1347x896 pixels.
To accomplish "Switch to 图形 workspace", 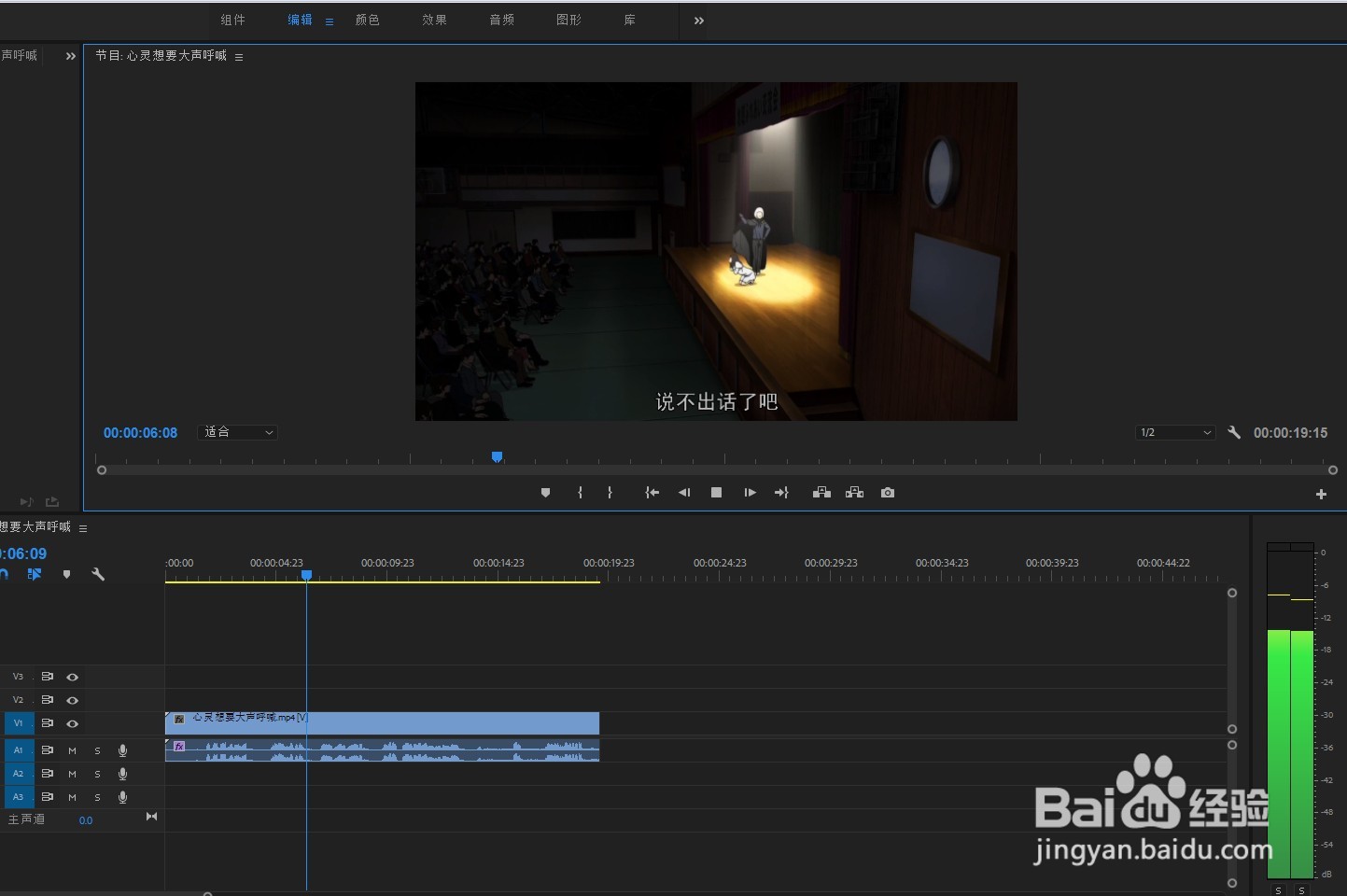I will click(569, 20).
